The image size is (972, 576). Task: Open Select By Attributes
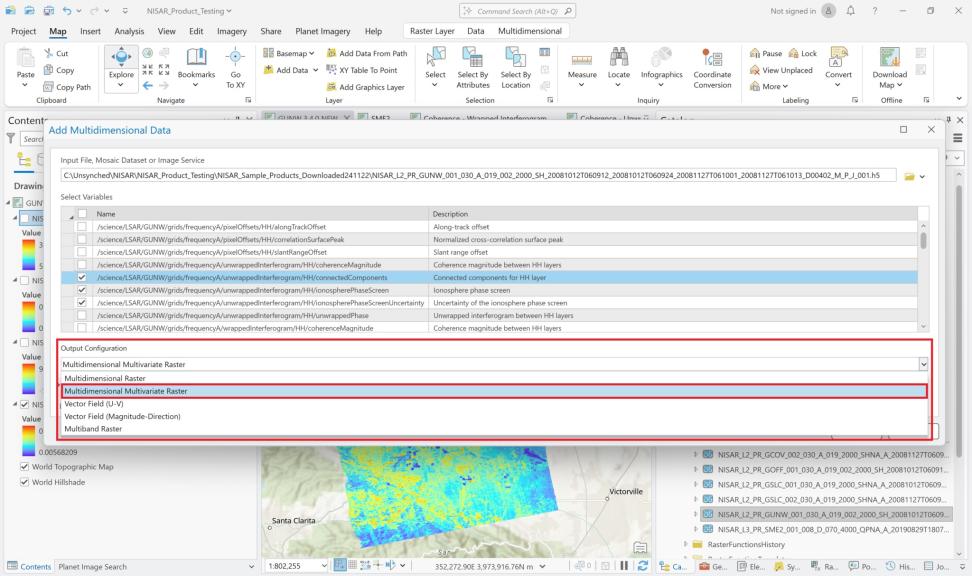[473, 67]
